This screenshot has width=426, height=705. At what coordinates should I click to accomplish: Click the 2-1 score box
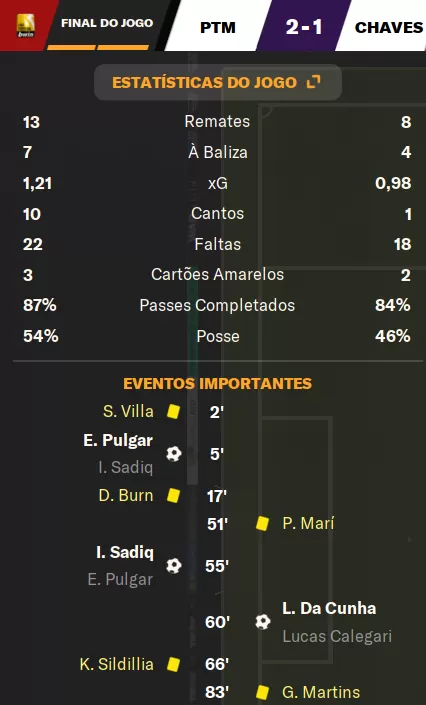[304, 26]
